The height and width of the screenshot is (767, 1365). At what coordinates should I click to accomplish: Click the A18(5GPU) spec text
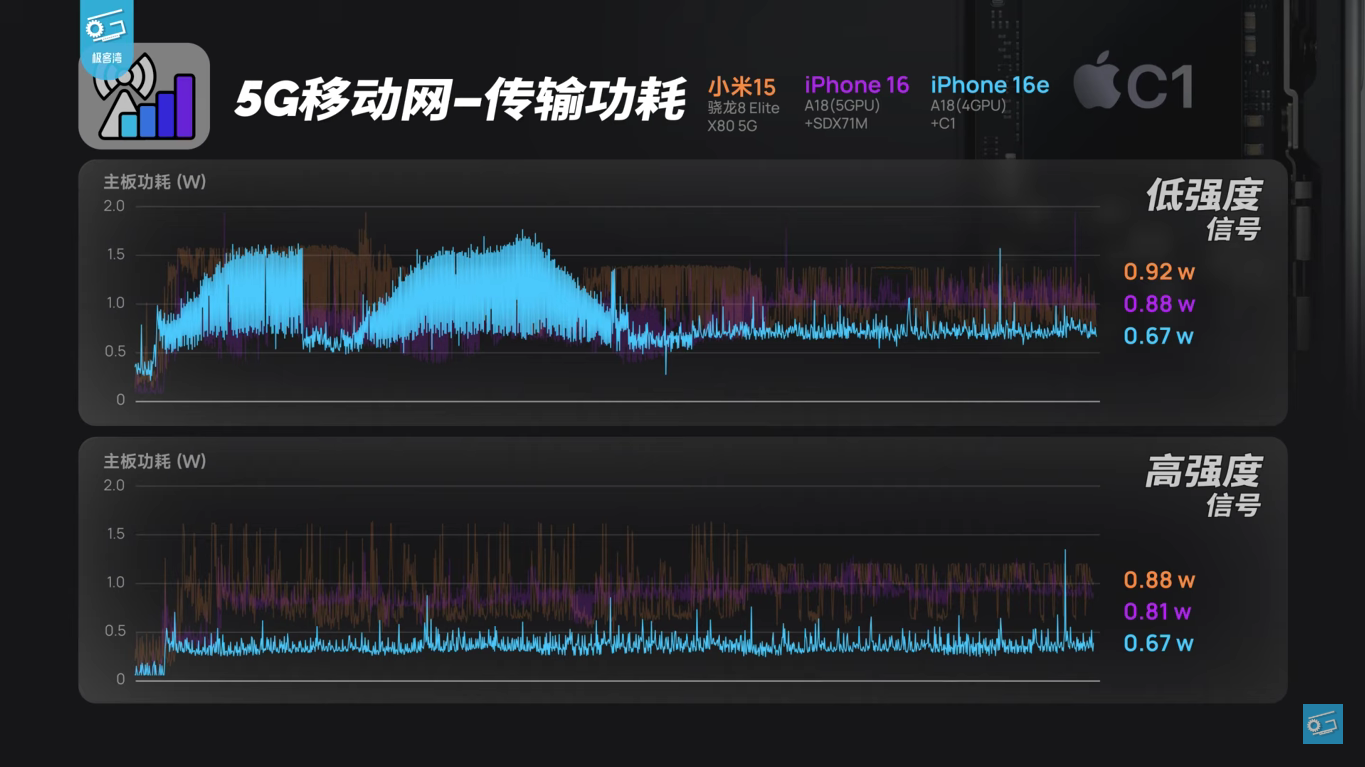(x=842, y=106)
